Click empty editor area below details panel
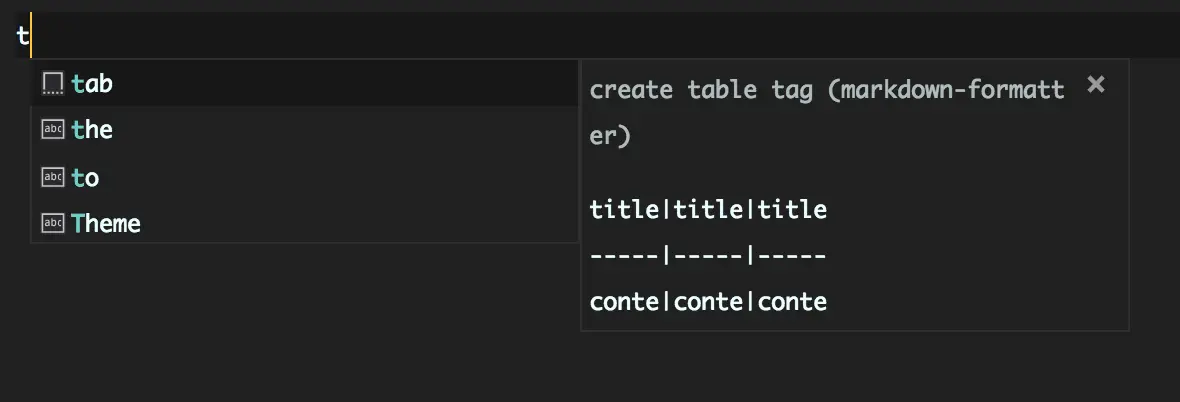1180x402 pixels. coord(850,368)
